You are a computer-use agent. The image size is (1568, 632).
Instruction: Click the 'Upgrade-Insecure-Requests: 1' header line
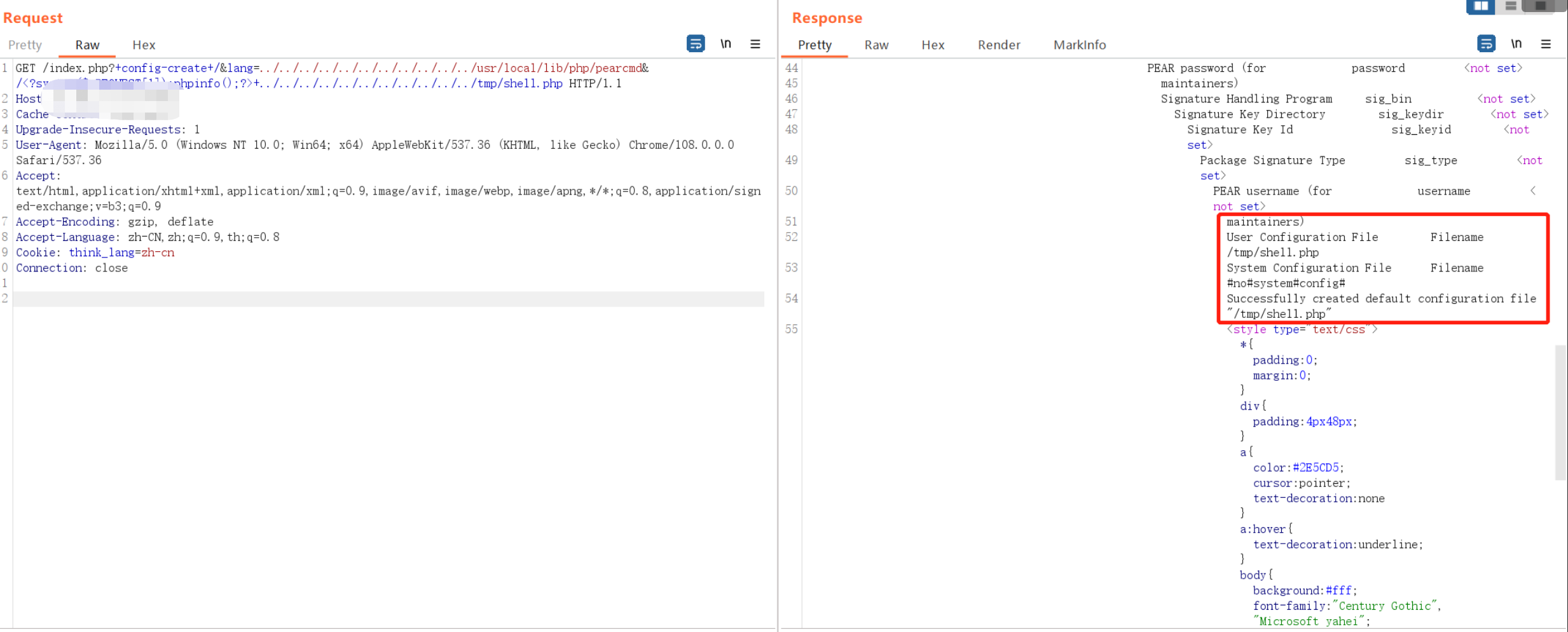[107, 130]
